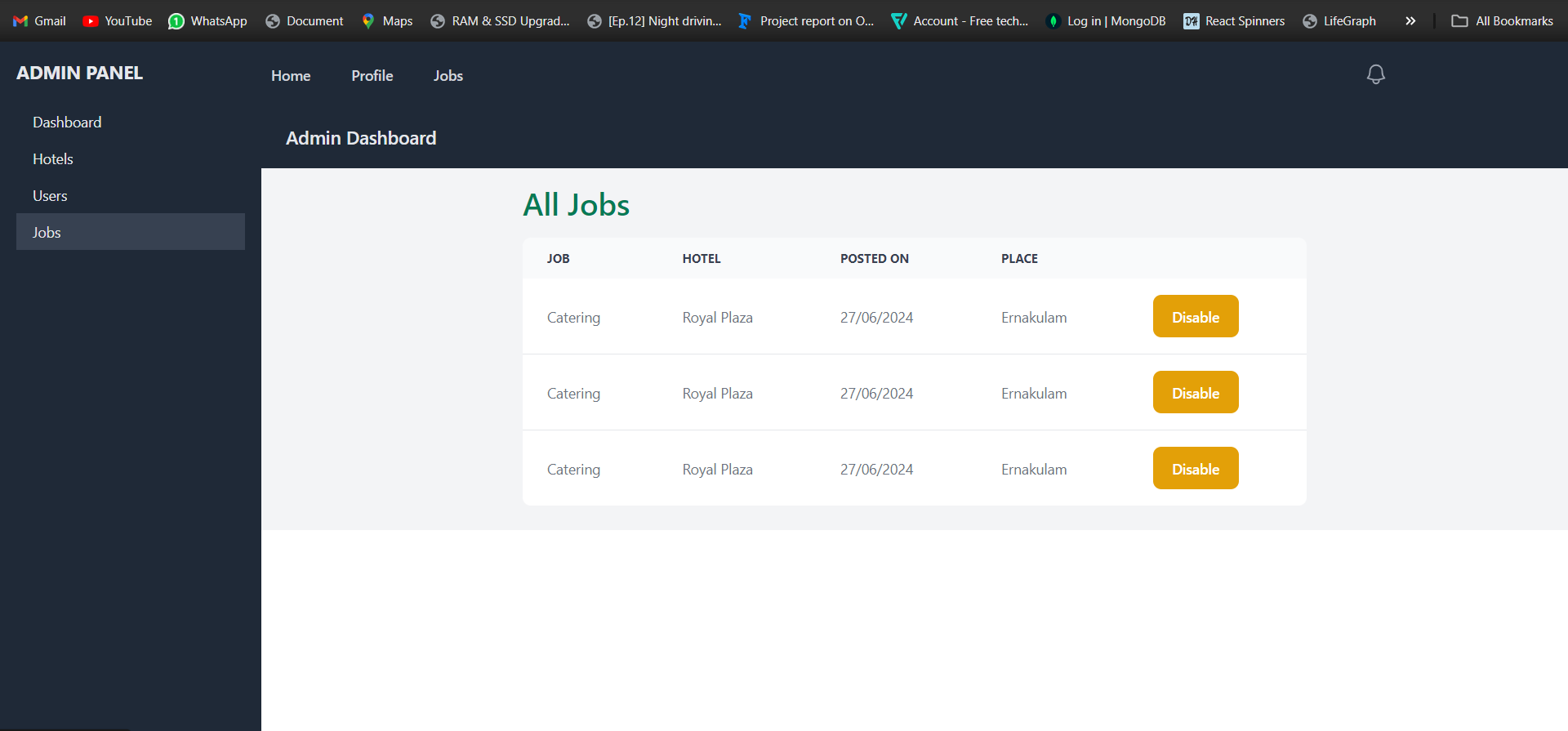
Task: Disable the first Catering job
Action: [x=1196, y=316]
